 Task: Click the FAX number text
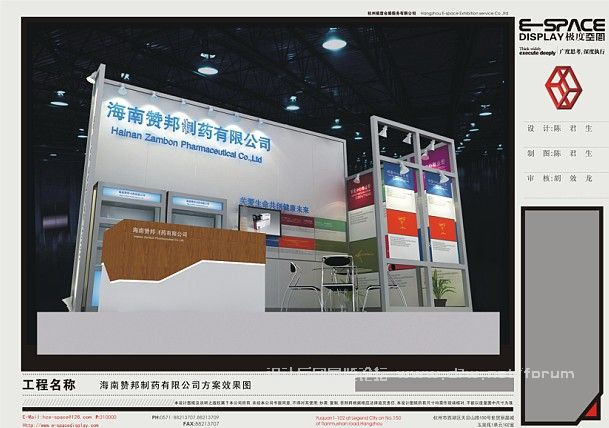tap(201, 423)
